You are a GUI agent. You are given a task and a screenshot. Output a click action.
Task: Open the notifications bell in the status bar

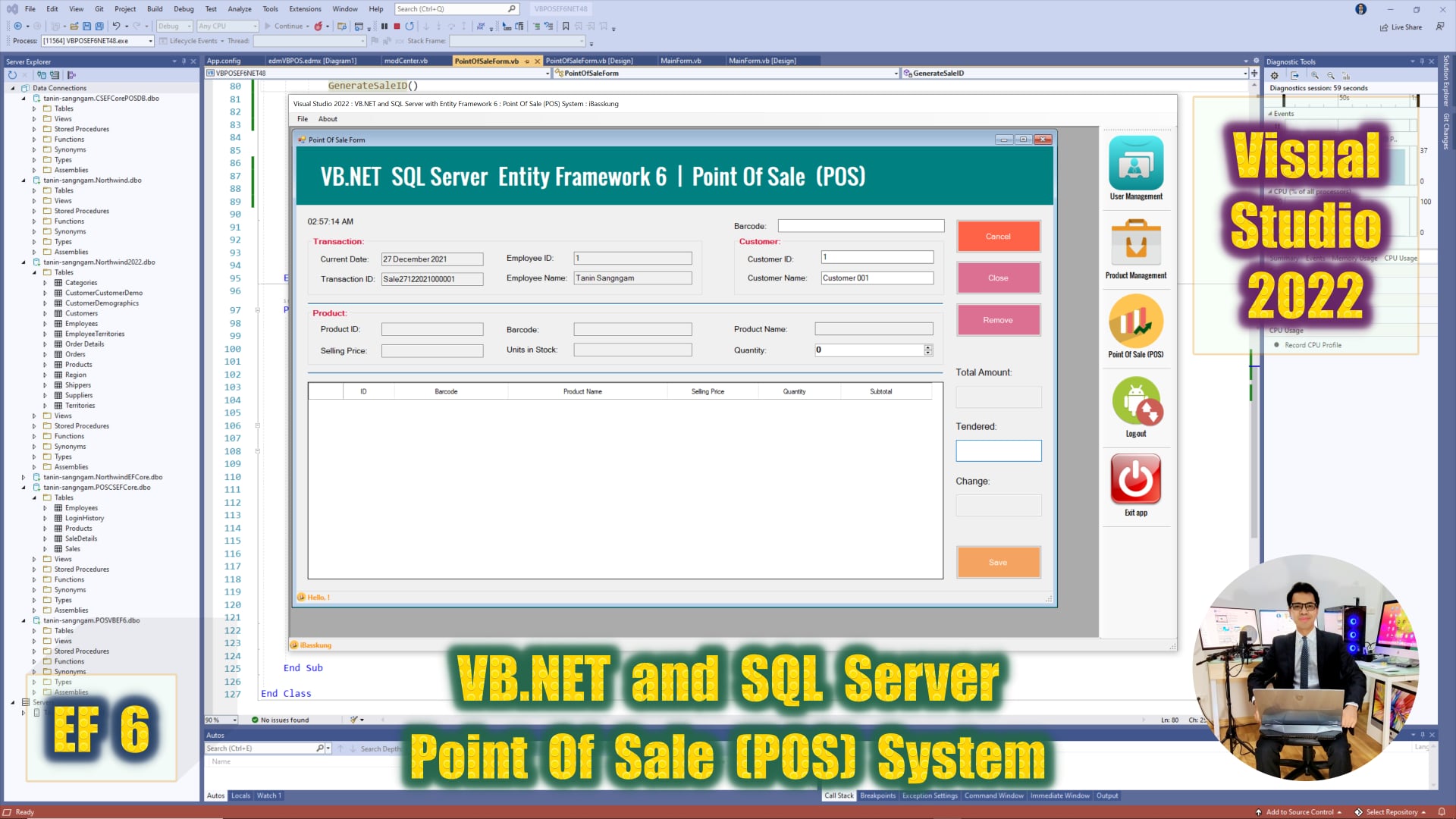(x=1442, y=811)
